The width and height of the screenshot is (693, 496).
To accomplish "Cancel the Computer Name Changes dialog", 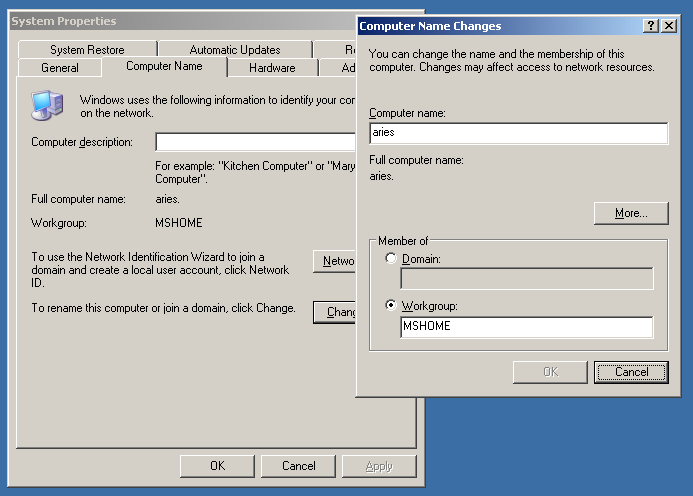I will tap(631, 372).
